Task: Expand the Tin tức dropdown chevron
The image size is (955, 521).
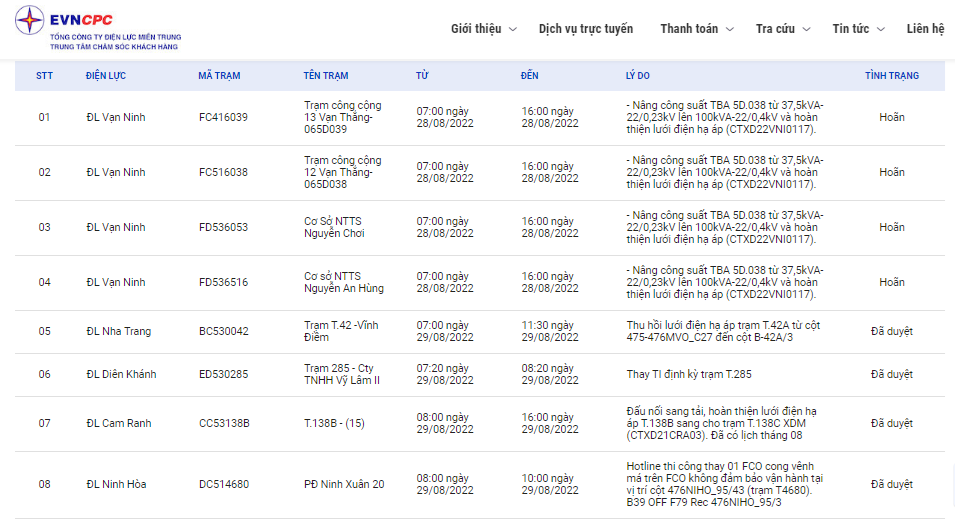Action: pos(880,29)
